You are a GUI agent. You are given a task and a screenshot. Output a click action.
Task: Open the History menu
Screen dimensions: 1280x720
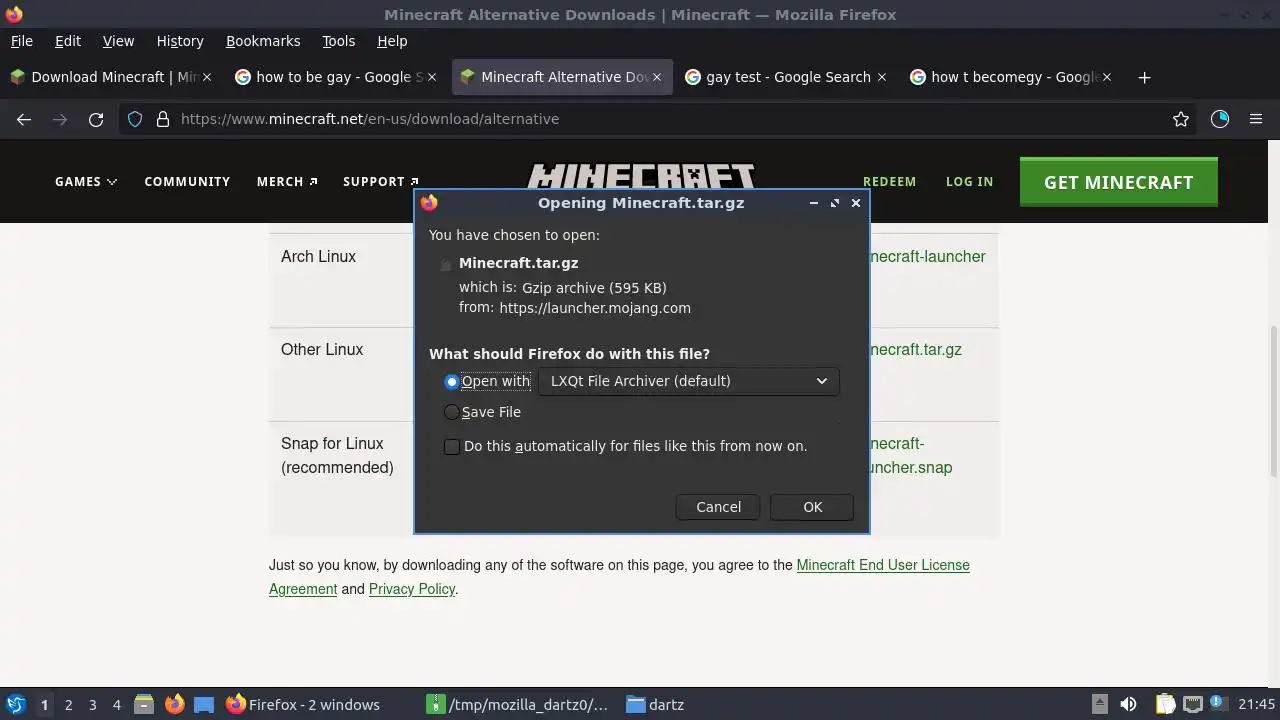tap(180, 41)
